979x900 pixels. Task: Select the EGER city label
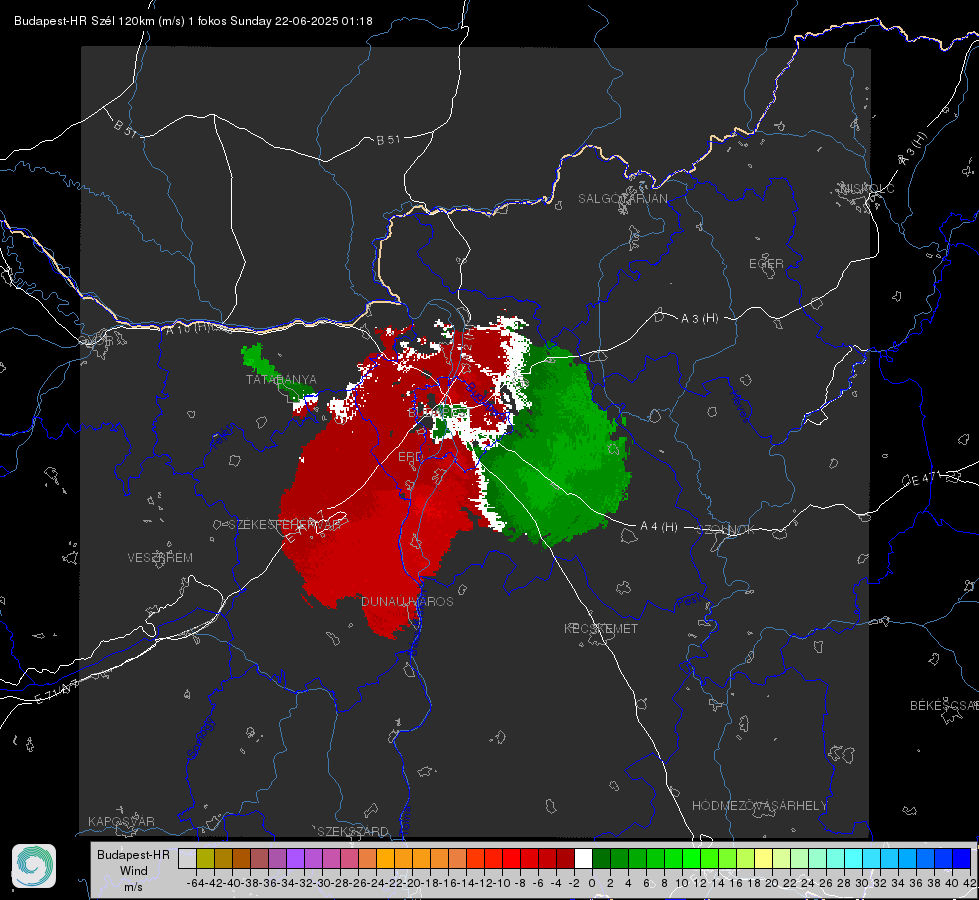[x=766, y=264]
